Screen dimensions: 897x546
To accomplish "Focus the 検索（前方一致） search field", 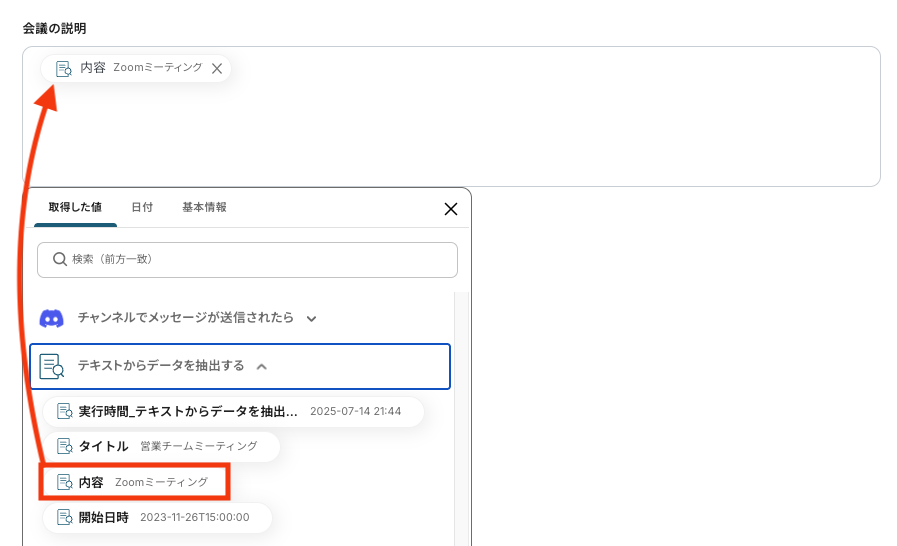I will (x=247, y=260).
